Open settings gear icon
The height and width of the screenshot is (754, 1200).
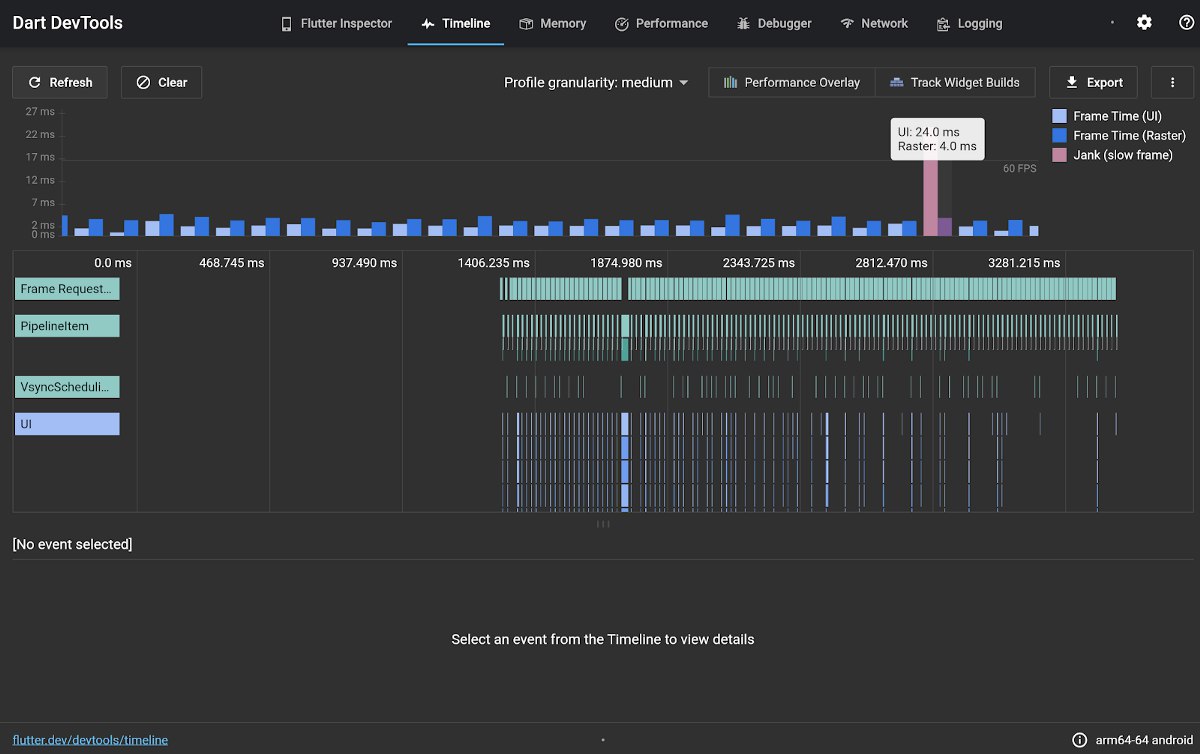tap(1144, 23)
